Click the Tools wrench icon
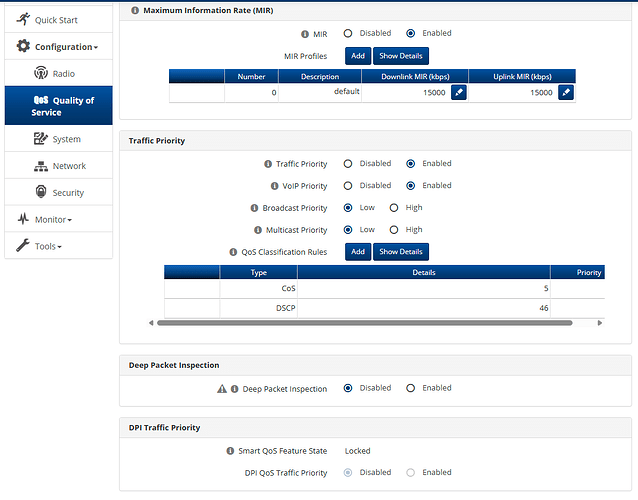This screenshot has height=500, width=638. (23, 245)
